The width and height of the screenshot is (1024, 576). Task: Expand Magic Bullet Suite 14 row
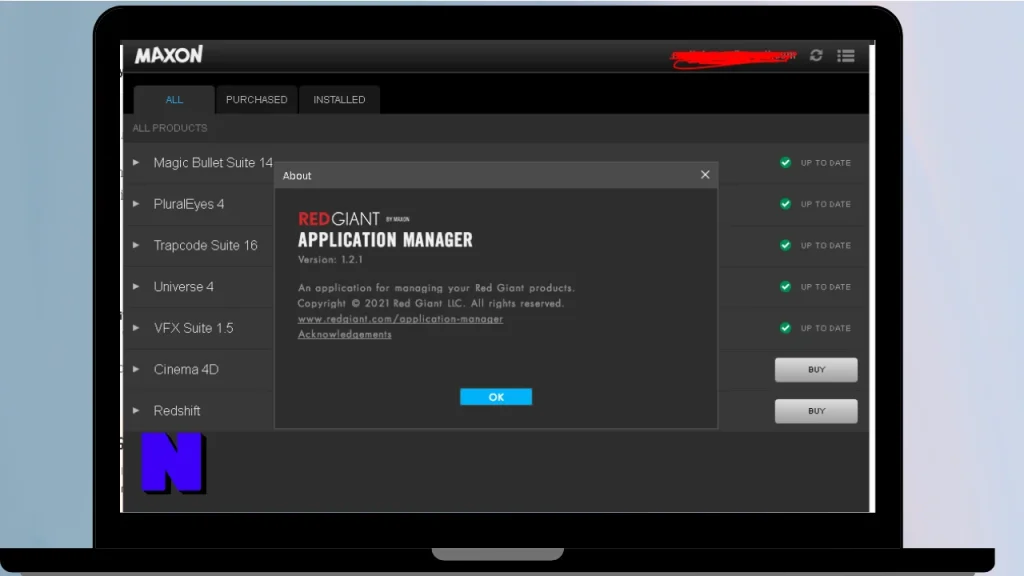[136, 163]
